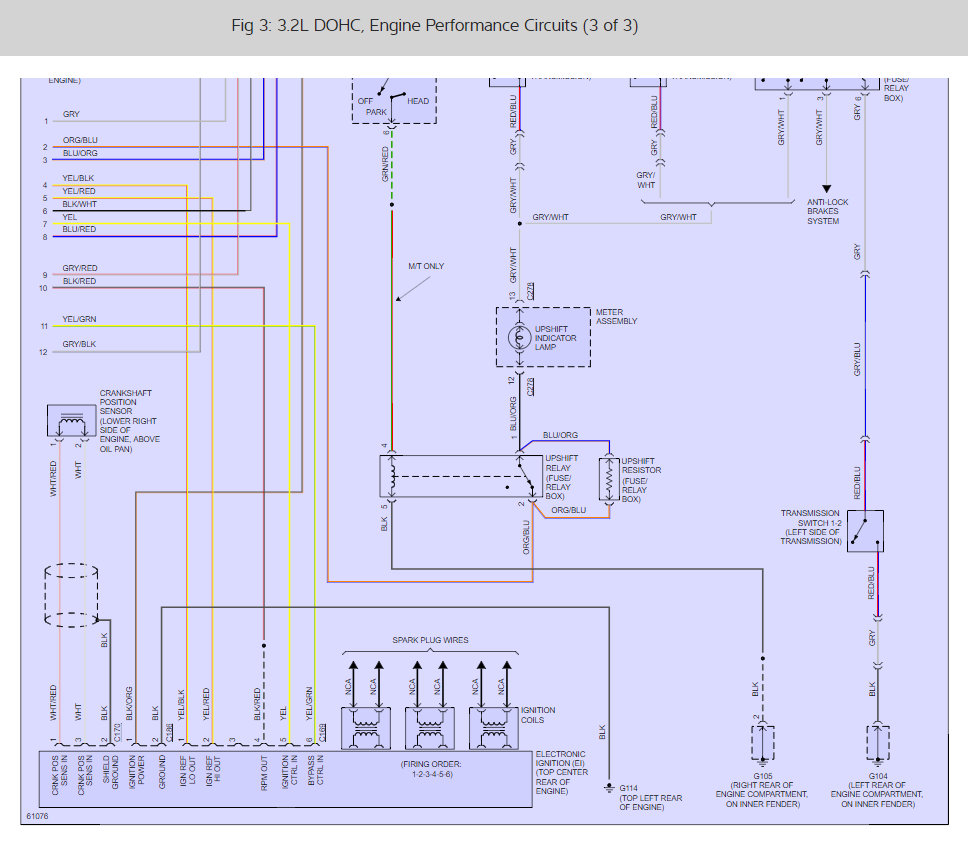Click the anti-lock brakes downward arrowhead

[x=827, y=189]
